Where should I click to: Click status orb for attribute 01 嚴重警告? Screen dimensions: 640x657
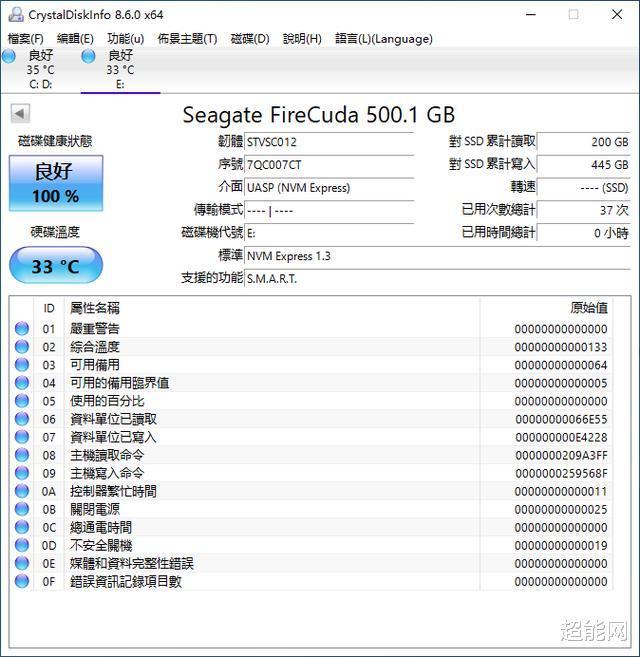tap(22, 329)
